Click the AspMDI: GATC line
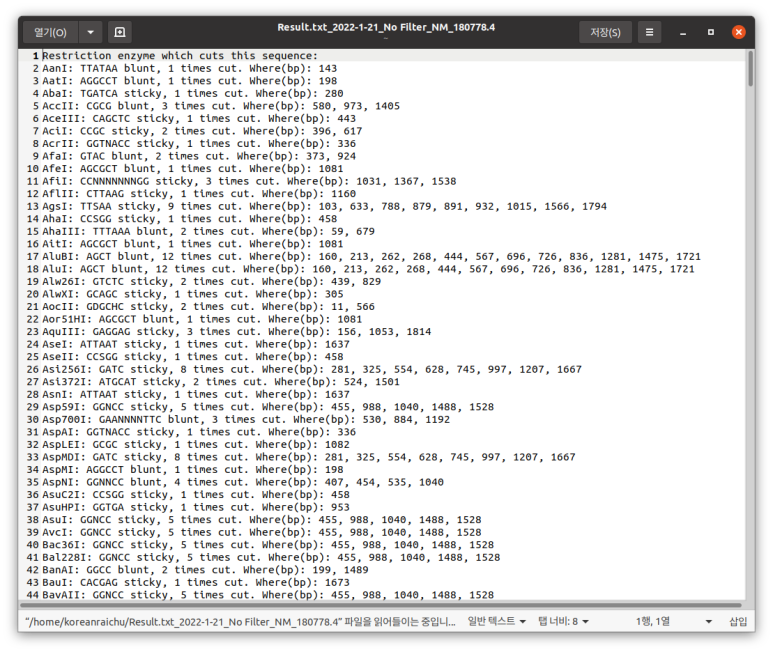 pyautogui.click(x=309, y=457)
